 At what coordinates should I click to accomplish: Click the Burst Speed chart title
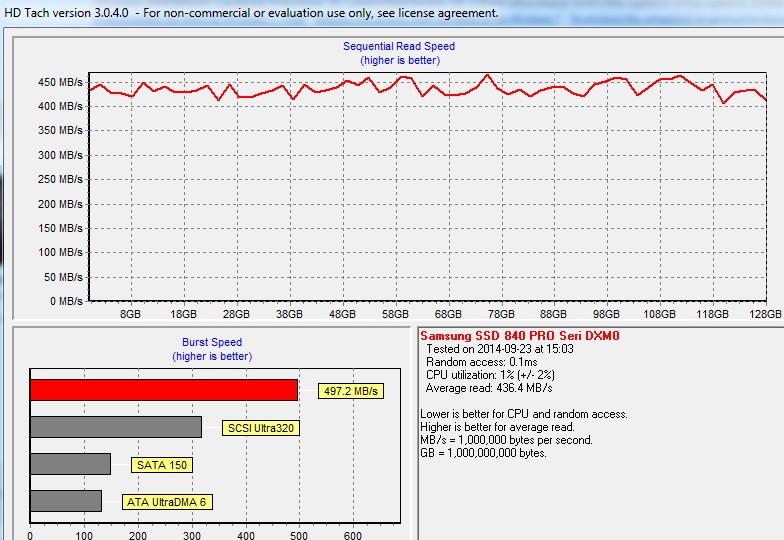pyautogui.click(x=212, y=342)
